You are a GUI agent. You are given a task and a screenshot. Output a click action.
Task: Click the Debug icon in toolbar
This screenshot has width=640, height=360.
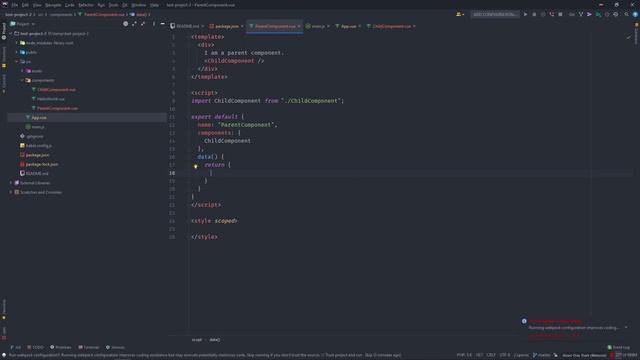pos(534,14)
